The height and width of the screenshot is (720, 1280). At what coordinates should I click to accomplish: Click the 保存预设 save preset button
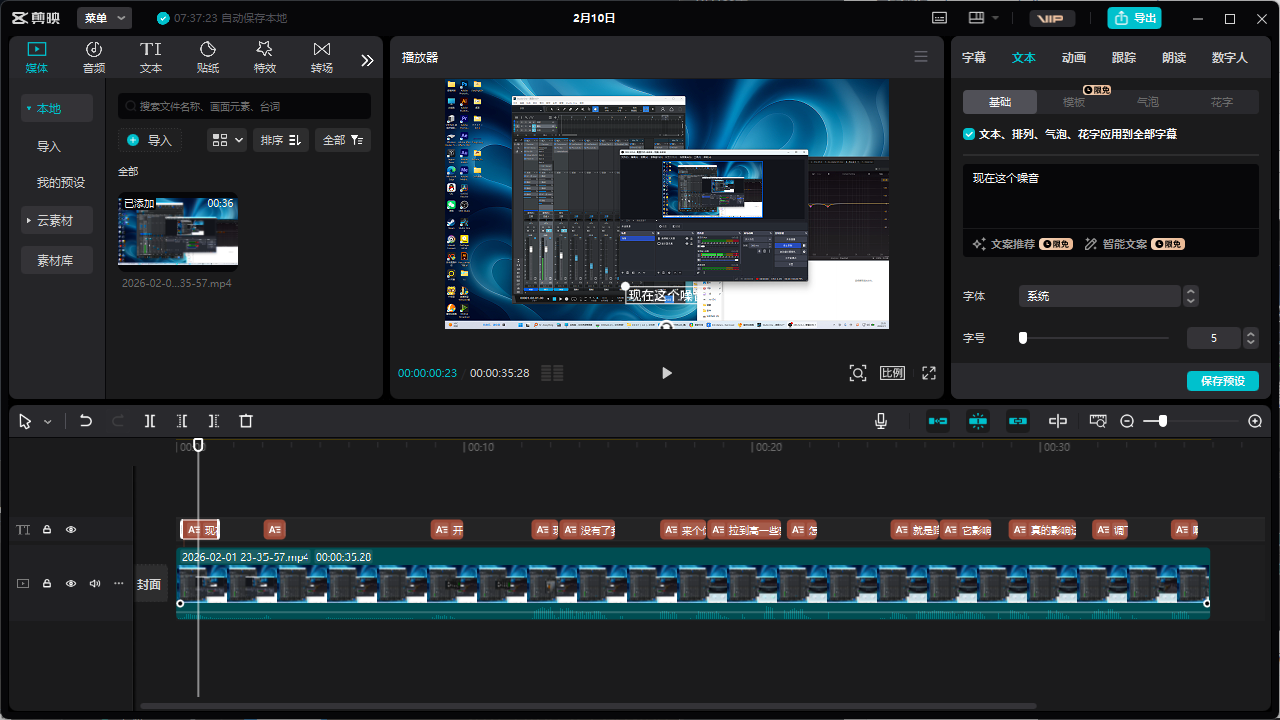coord(1222,381)
